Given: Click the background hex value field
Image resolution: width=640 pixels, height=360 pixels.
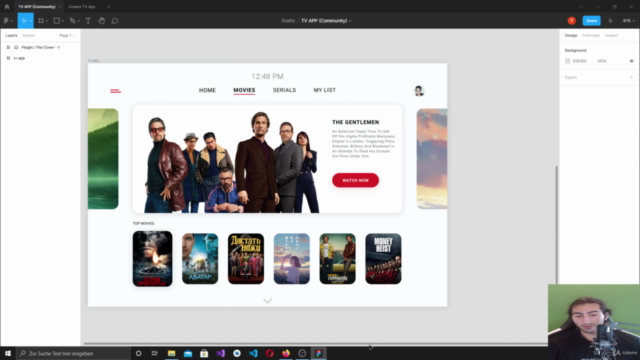Looking at the screenshot, I should point(580,61).
